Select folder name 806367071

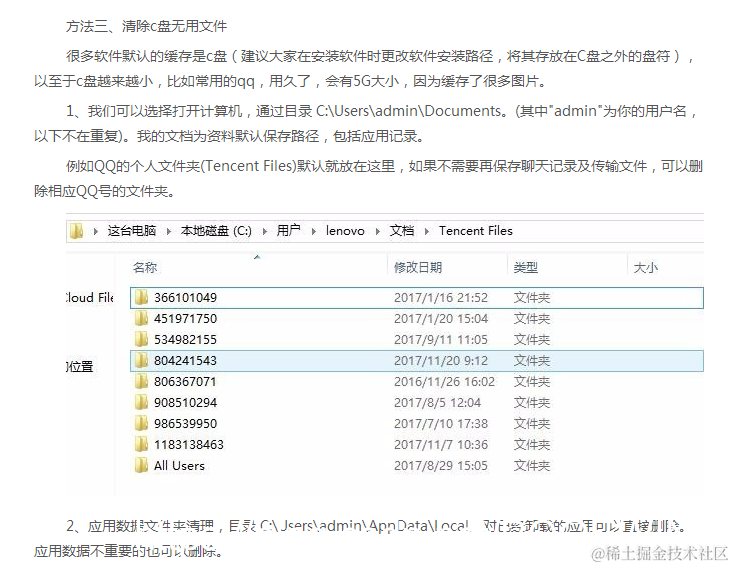point(185,382)
